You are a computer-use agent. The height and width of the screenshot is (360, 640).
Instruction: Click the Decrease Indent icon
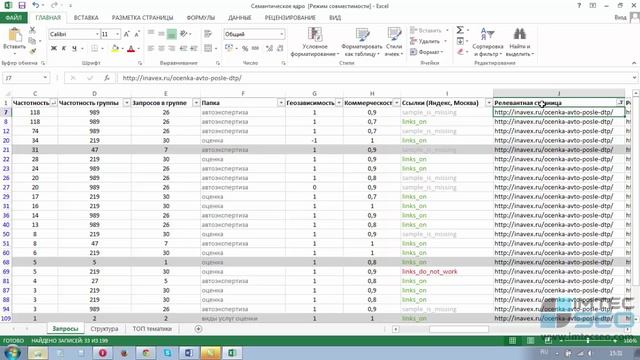click(183, 49)
